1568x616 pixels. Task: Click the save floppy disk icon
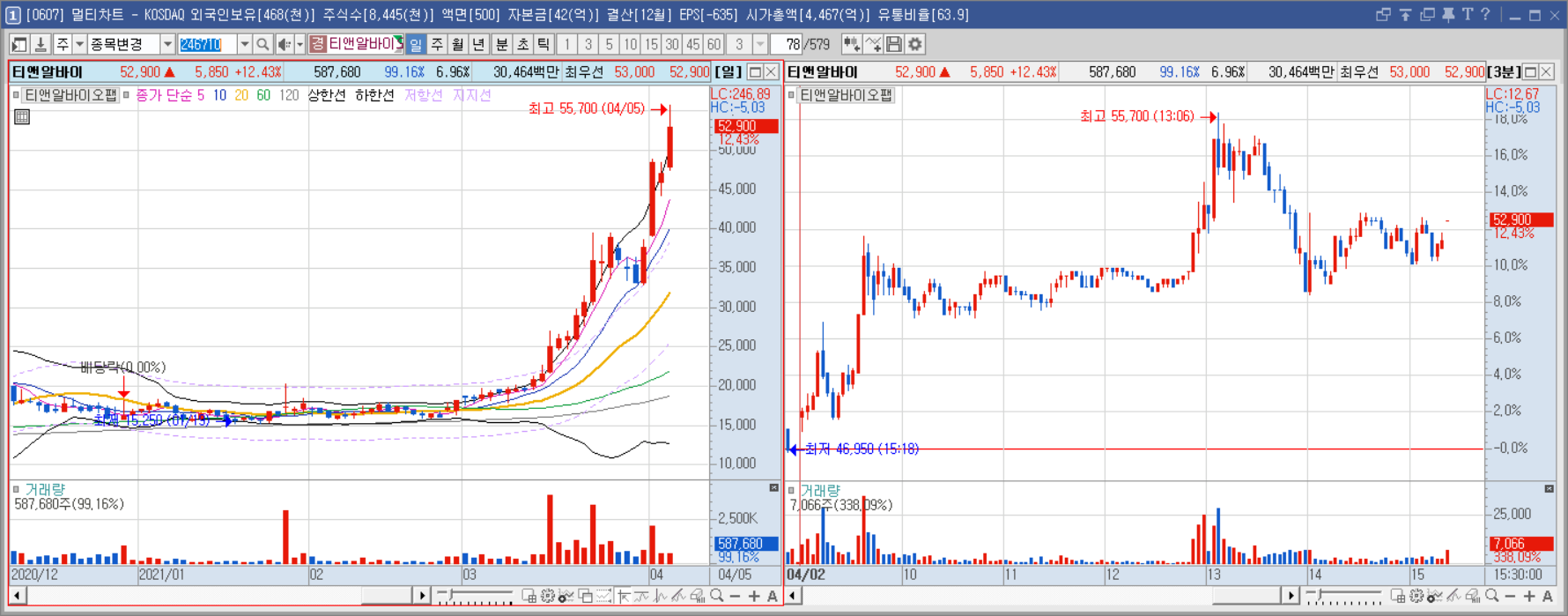click(x=894, y=44)
